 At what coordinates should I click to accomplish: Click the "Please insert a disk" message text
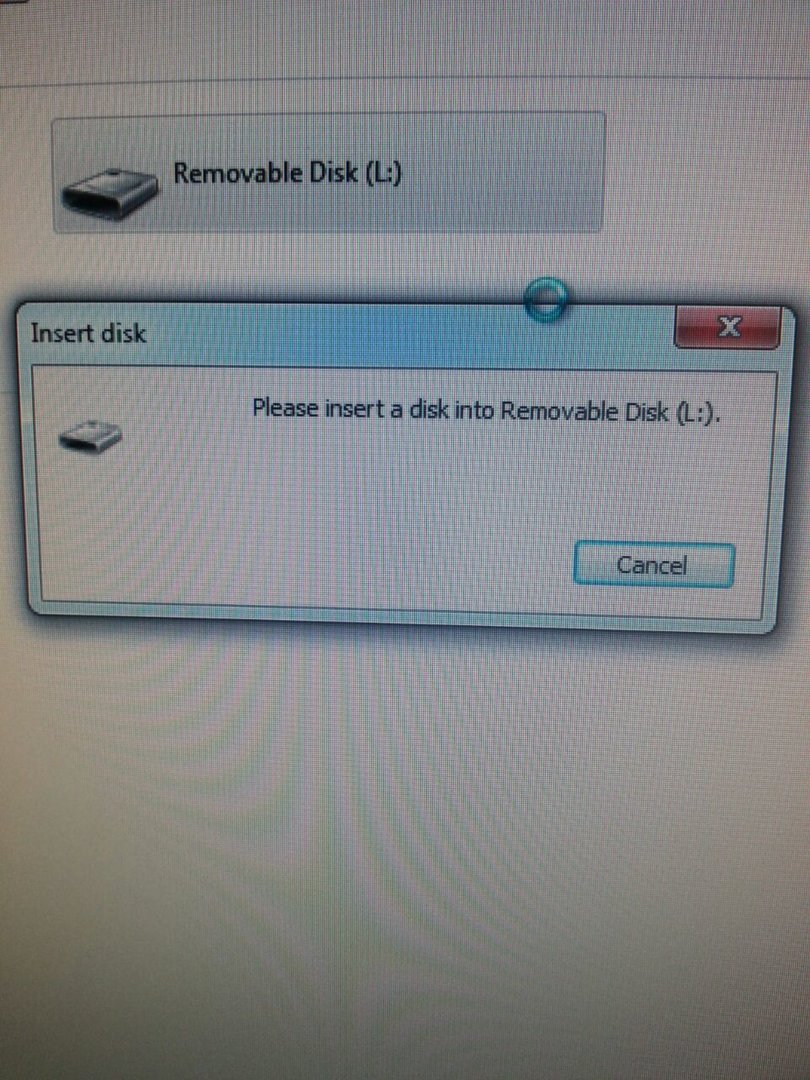486,411
